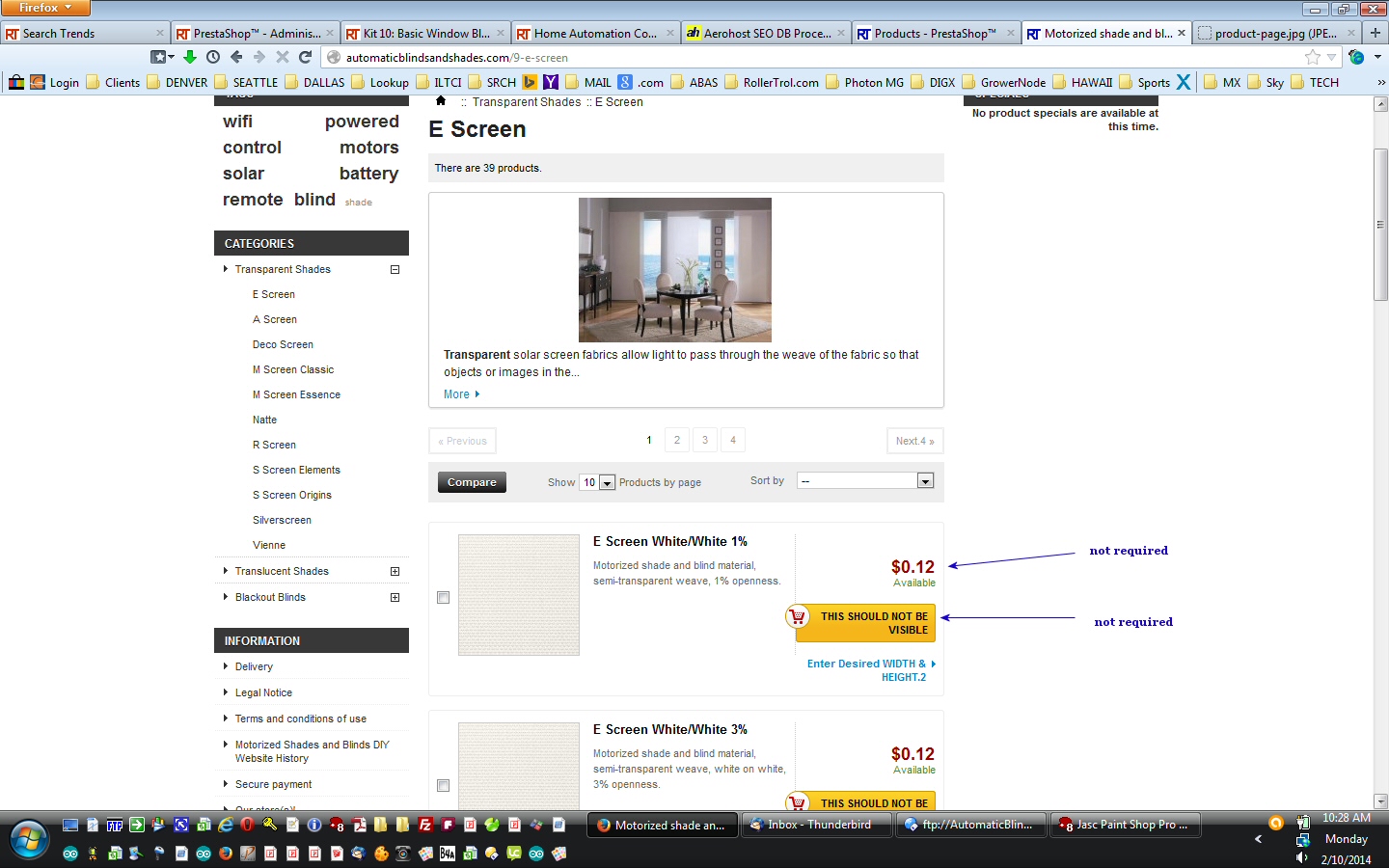Image resolution: width=1389 pixels, height=868 pixels.
Task: Check the E Screen White/White 1% compare box
Action: click(444, 598)
